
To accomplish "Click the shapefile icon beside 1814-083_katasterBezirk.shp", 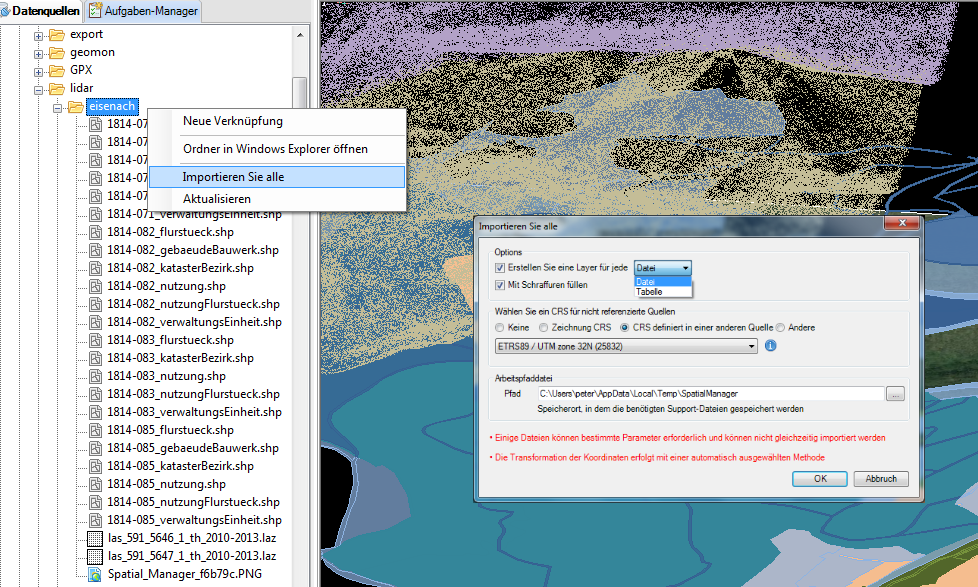I will click(95, 357).
